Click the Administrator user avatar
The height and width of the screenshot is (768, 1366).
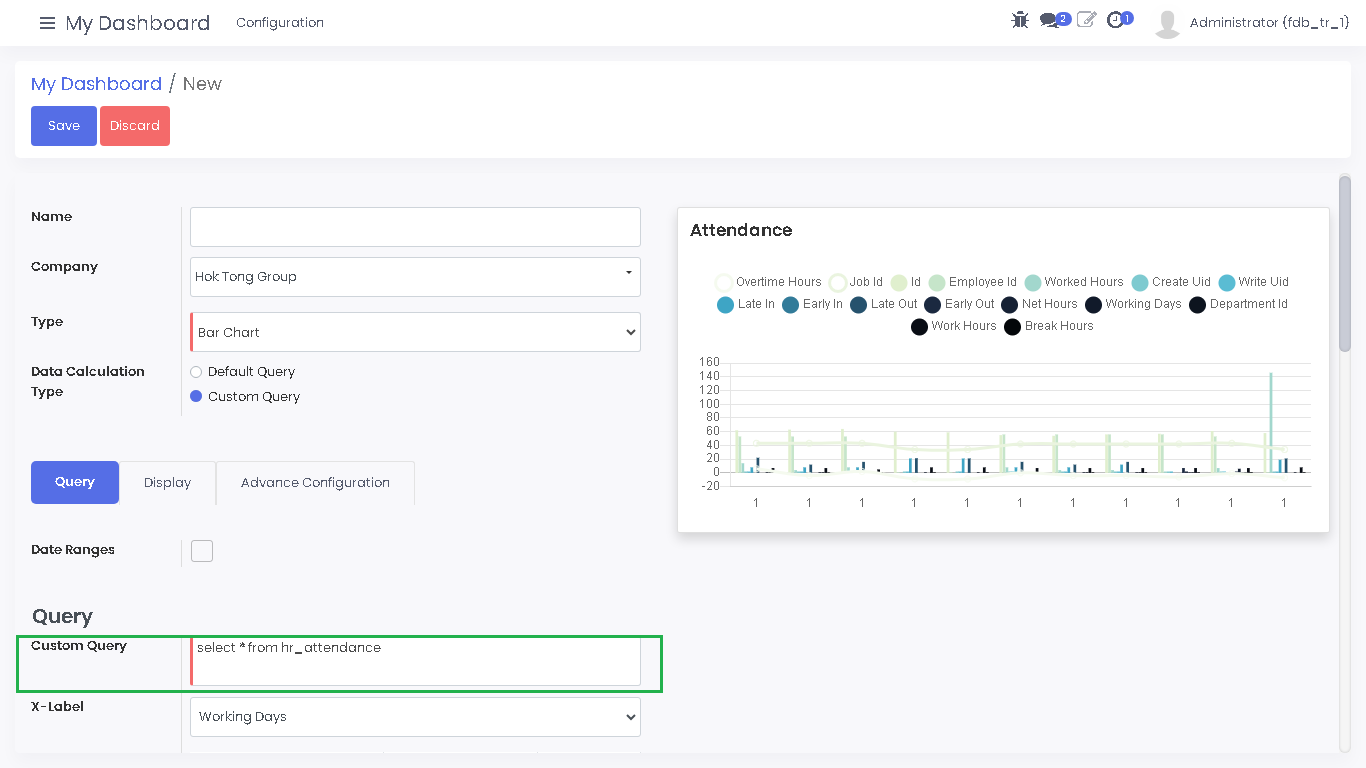click(x=1167, y=23)
